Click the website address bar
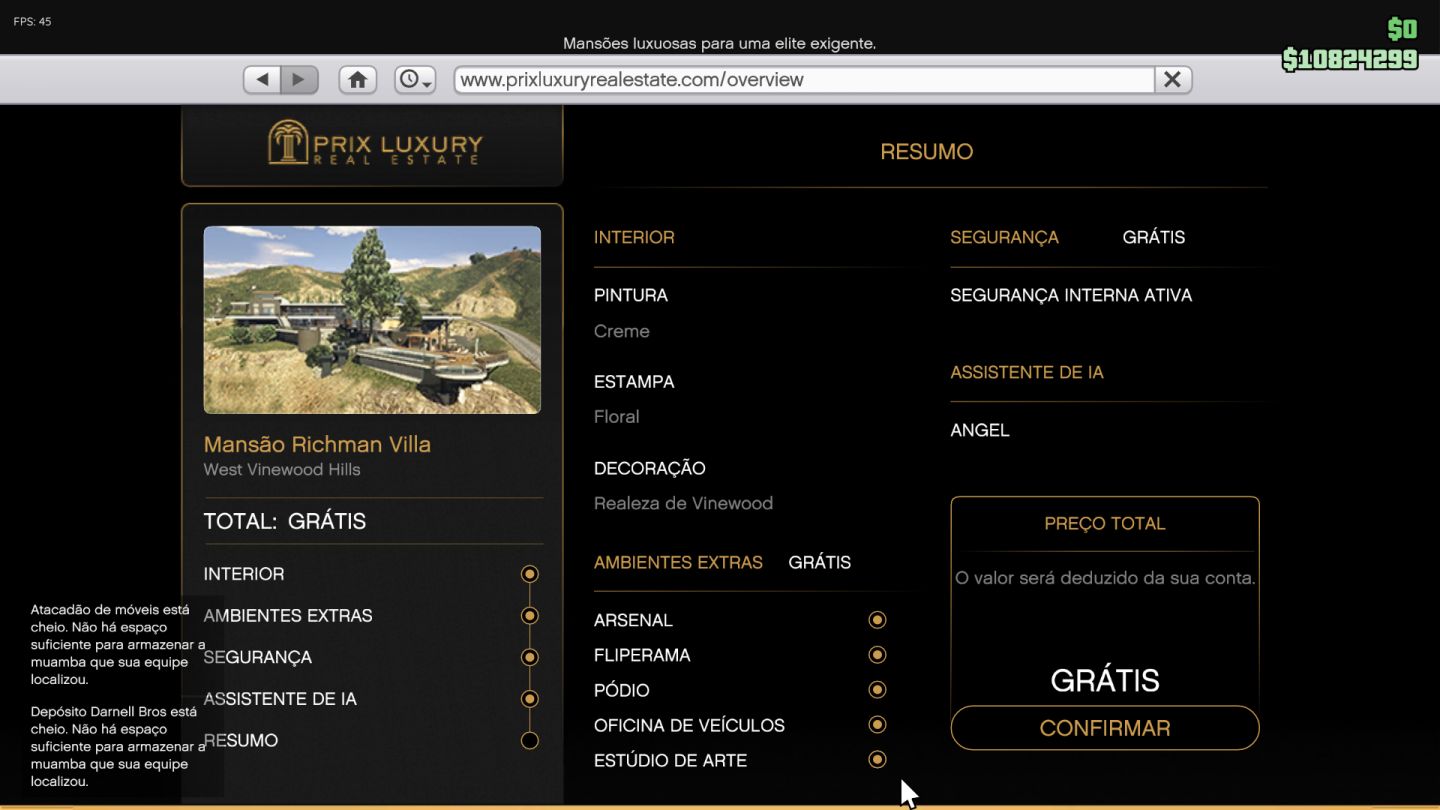This screenshot has width=1440, height=810. 804,79
